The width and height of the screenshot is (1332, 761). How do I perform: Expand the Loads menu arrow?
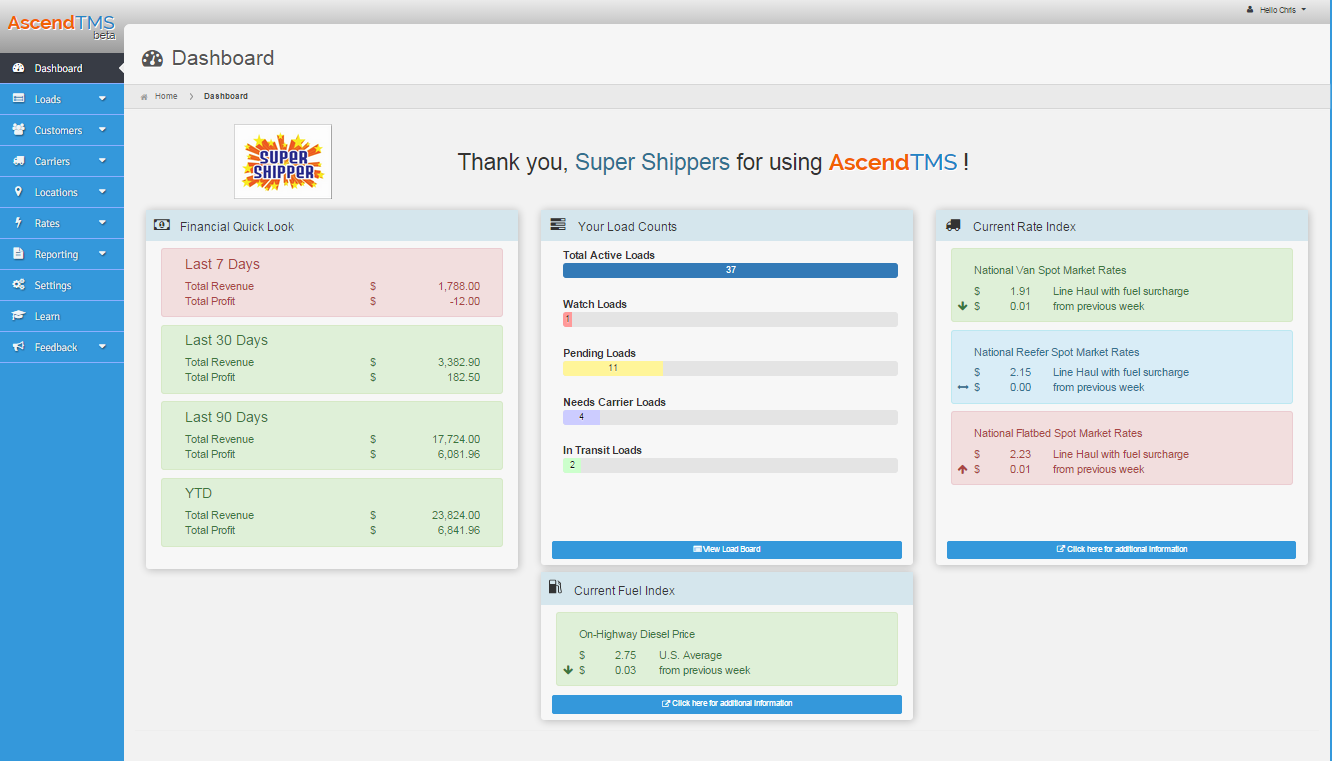[102, 99]
